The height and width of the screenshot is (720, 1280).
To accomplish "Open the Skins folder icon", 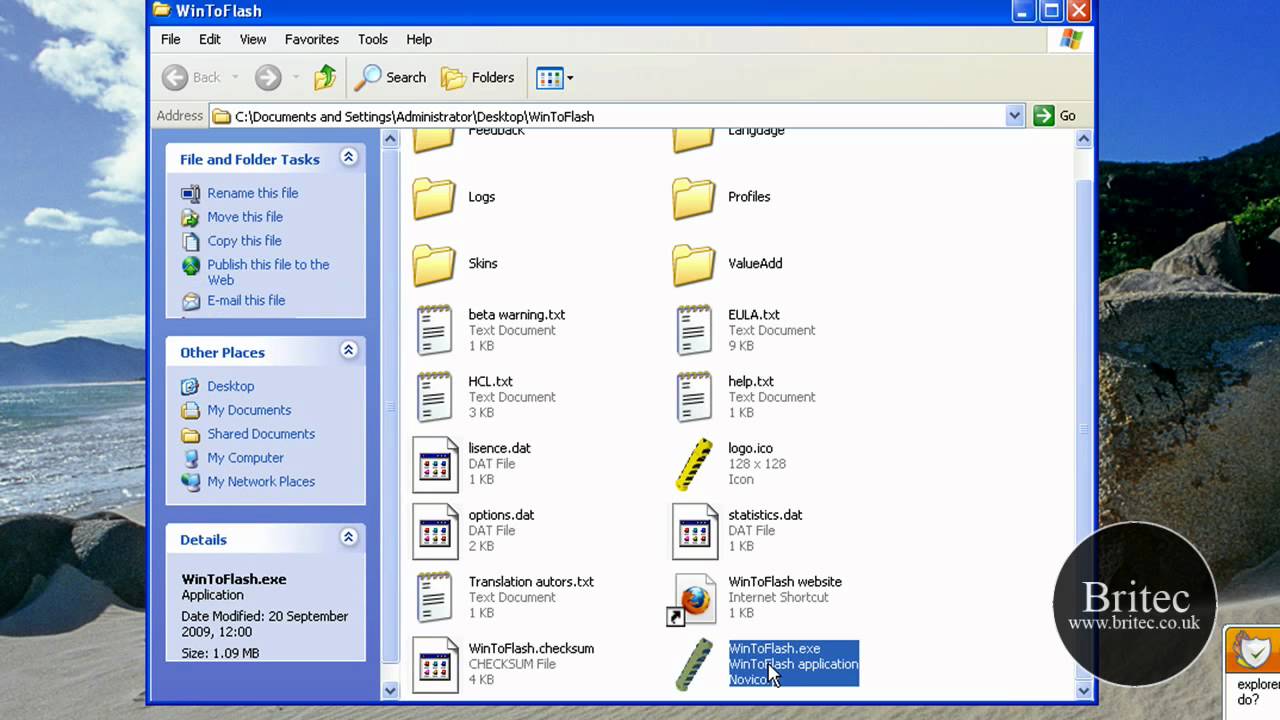I will 434,264.
